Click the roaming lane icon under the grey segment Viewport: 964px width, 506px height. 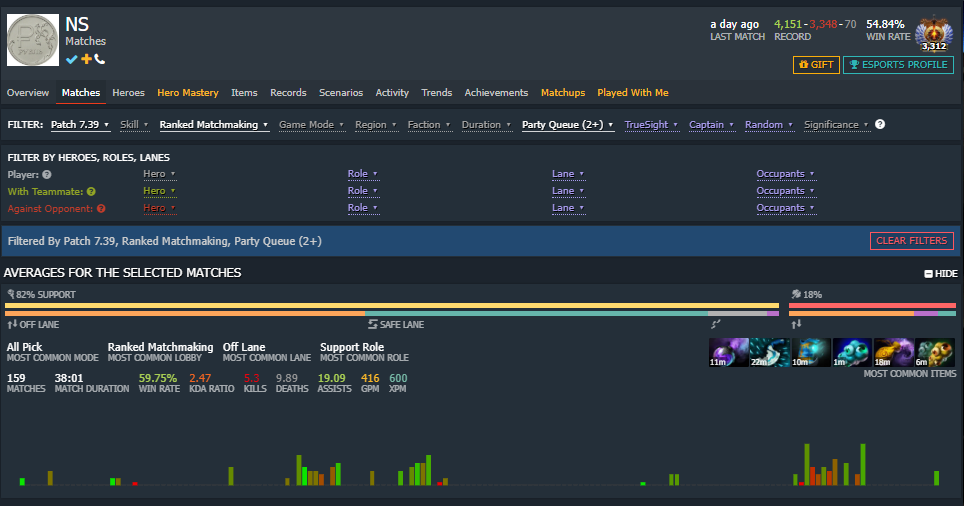pos(716,324)
